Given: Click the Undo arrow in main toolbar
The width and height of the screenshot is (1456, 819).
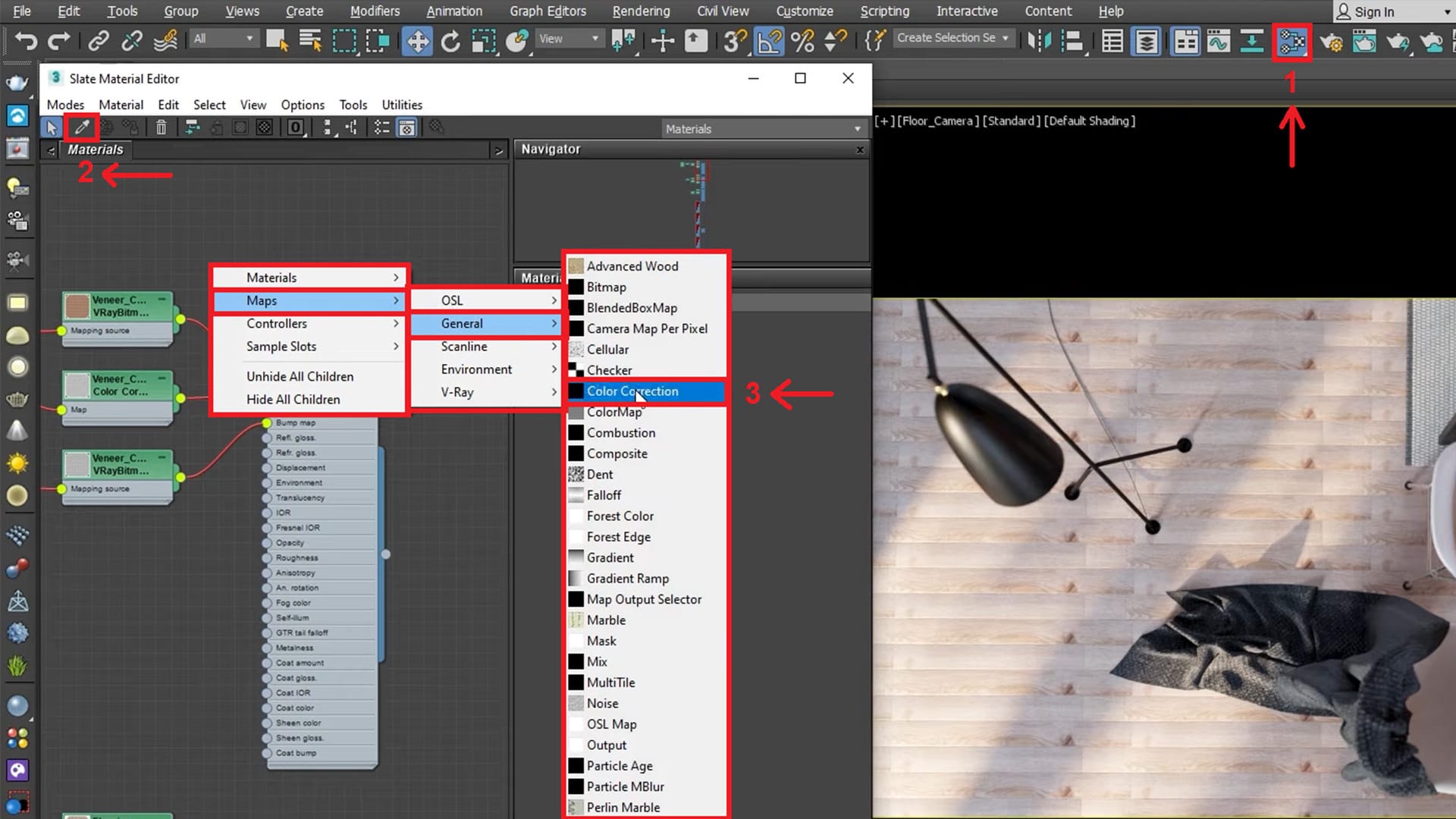Looking at the screenshot, I should pos(26,40).
